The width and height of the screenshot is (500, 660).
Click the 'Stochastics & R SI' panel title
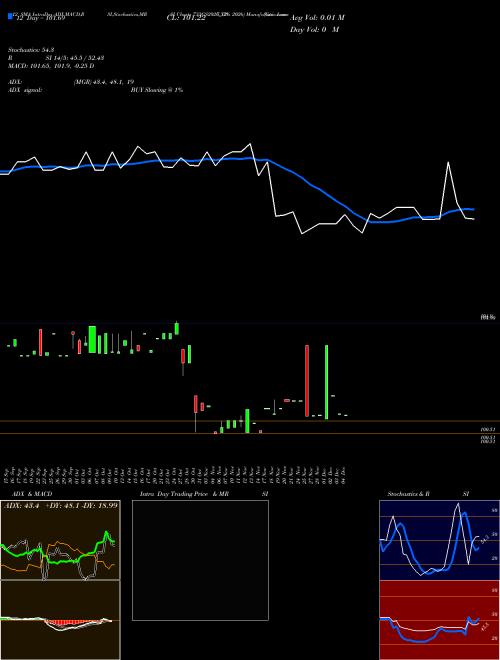pyautogui.click(x=428, y=494)
